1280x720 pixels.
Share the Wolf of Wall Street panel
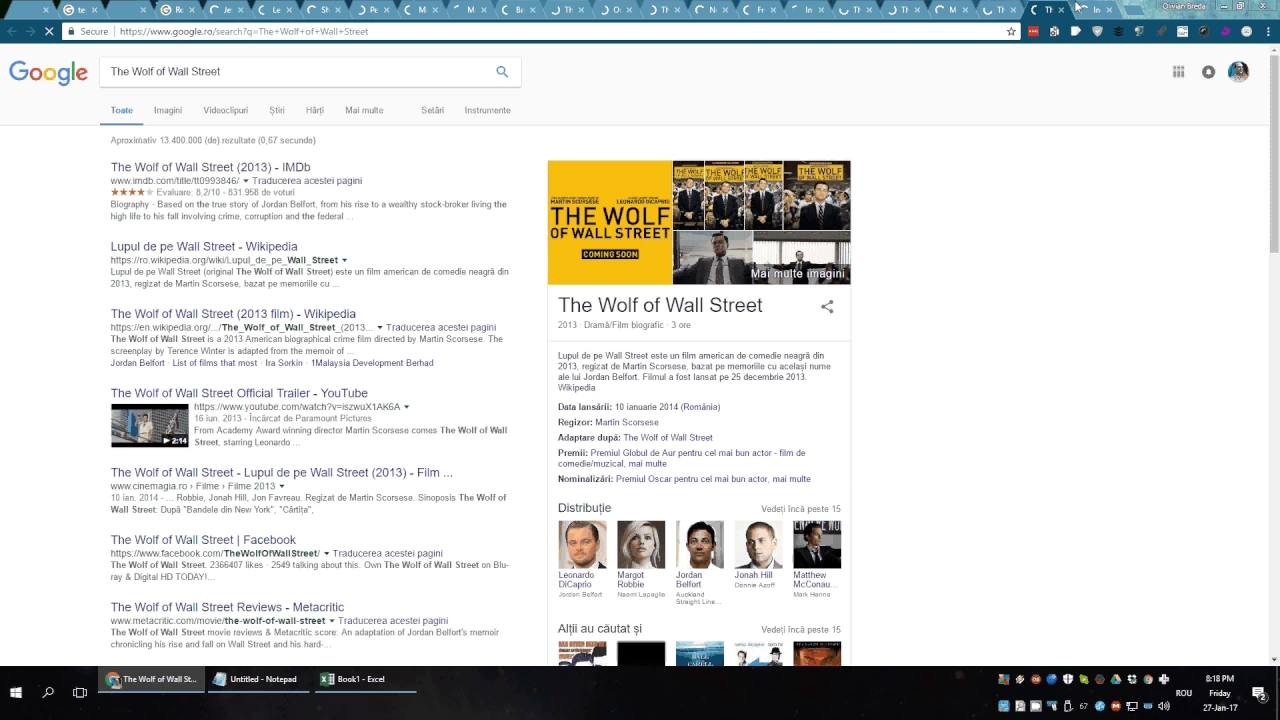tap(827, 307)
